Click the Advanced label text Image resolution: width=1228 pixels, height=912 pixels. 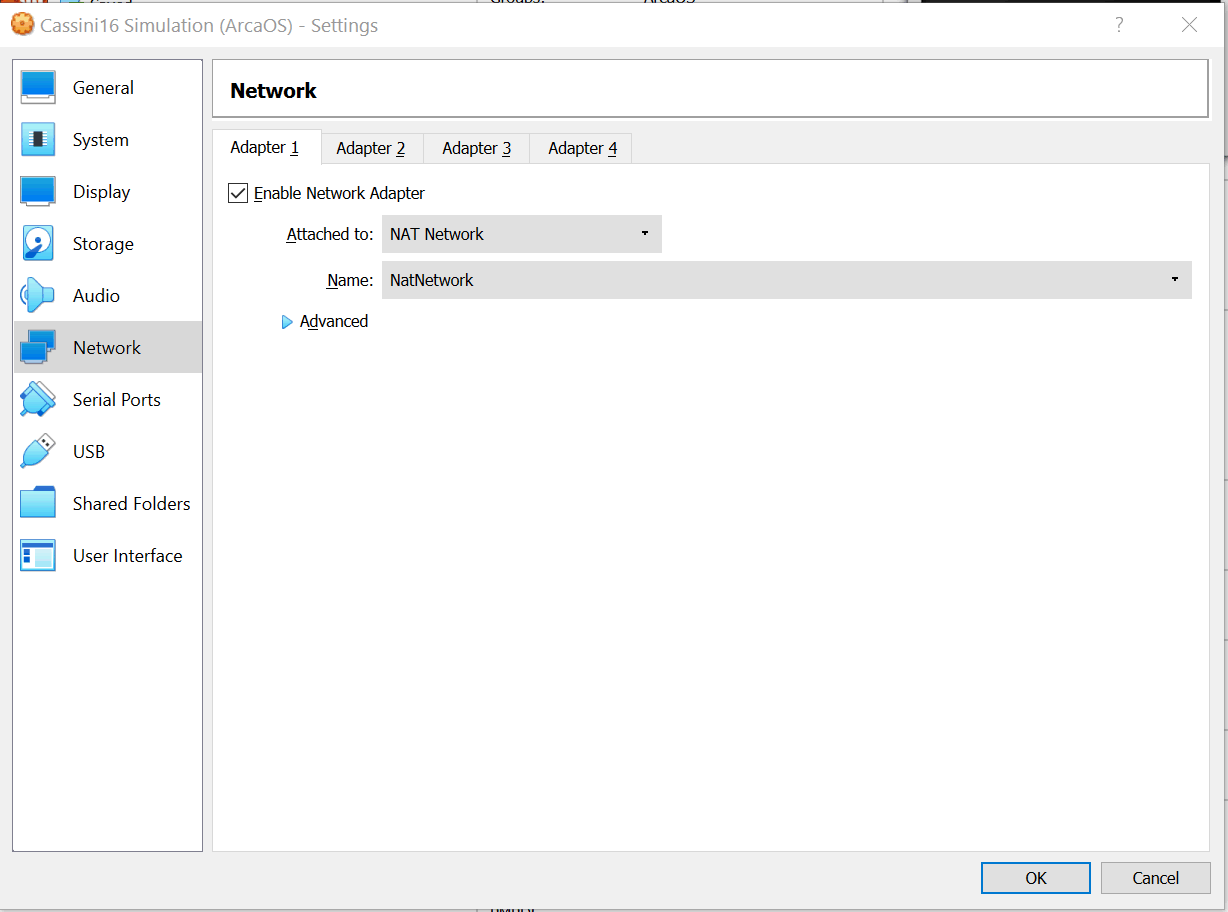pos(334,321)
